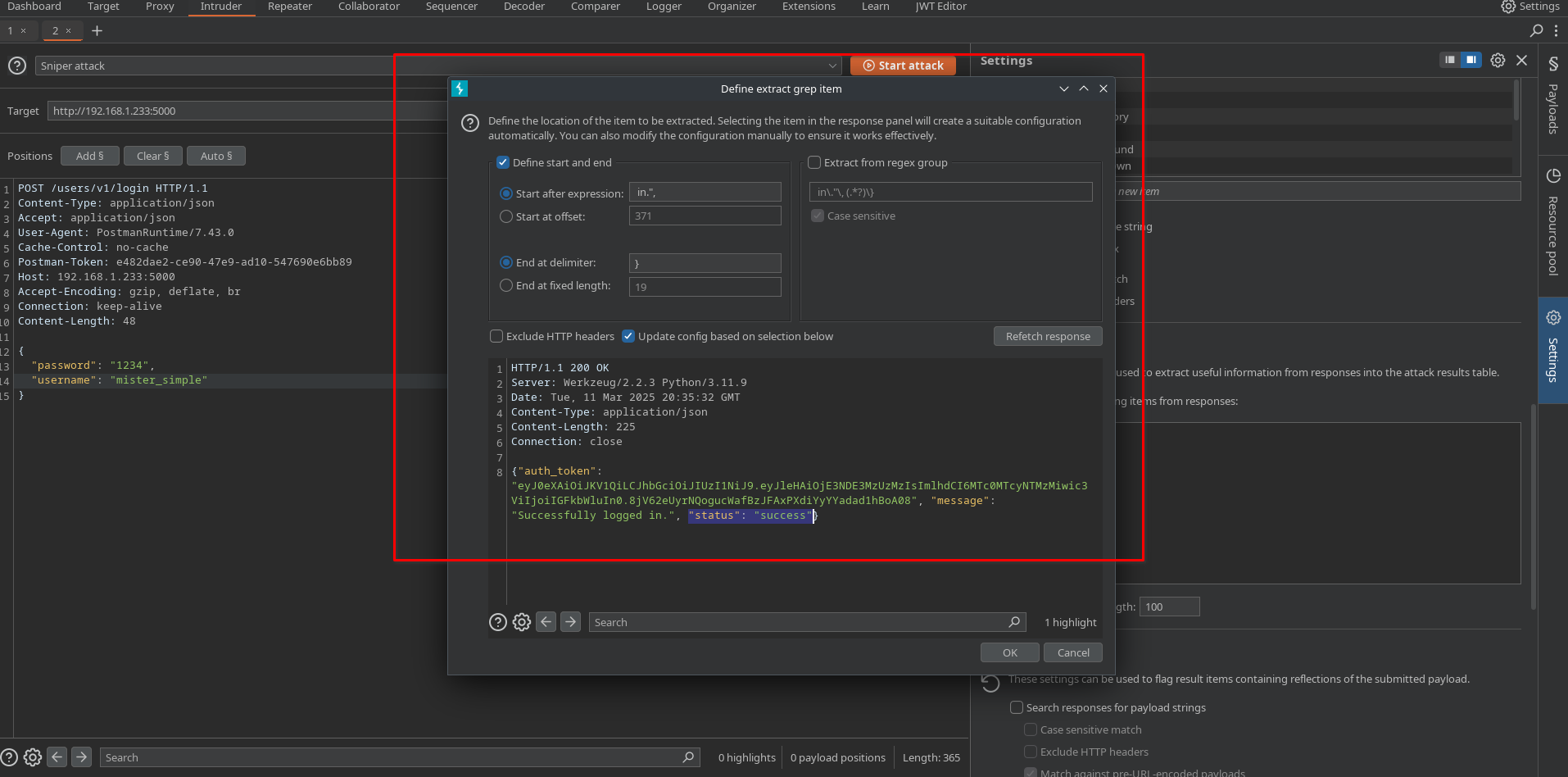Image resolution: width=1568 pixels, height=777 pixels.
Task: Uncheck Define start and end checkbox
Action: tap(503, 162)
